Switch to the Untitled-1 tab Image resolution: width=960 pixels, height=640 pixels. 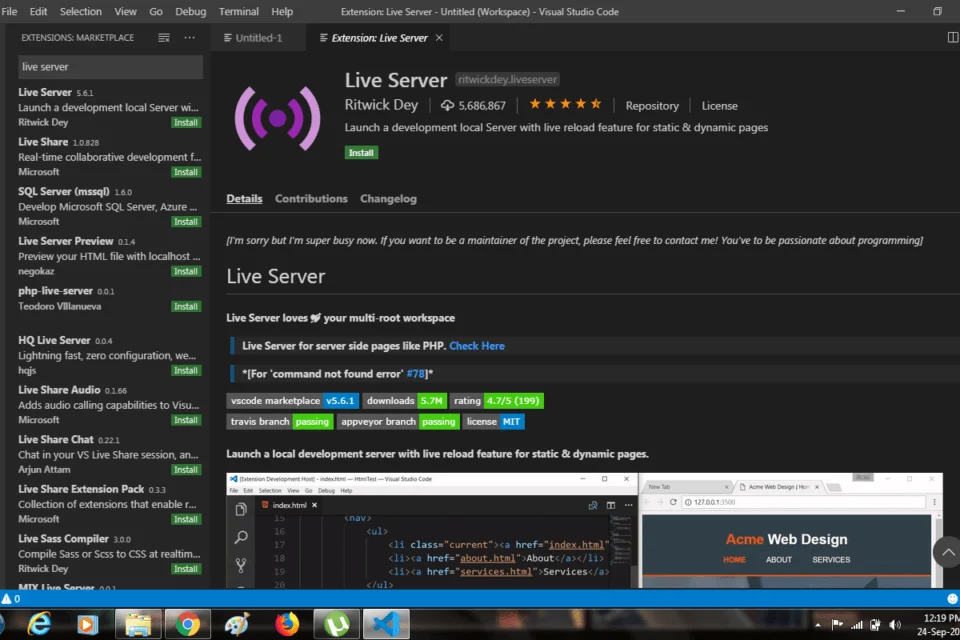(x=258, y=38)
